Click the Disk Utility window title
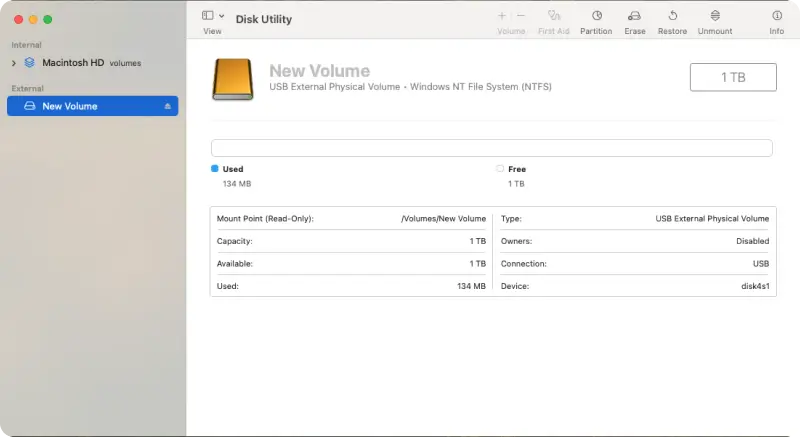 [264, 19]
